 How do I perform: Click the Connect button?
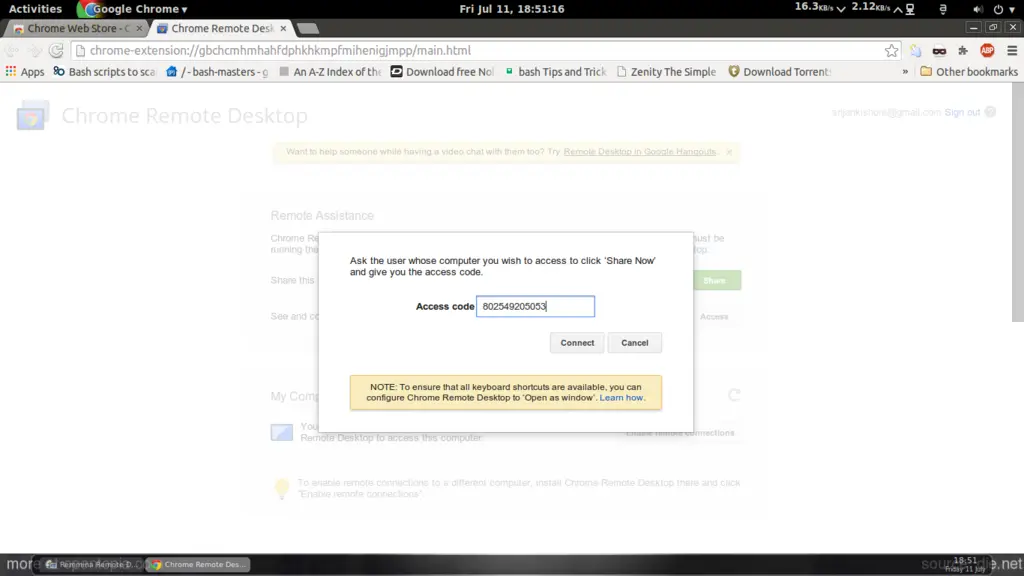pos(577,343)
